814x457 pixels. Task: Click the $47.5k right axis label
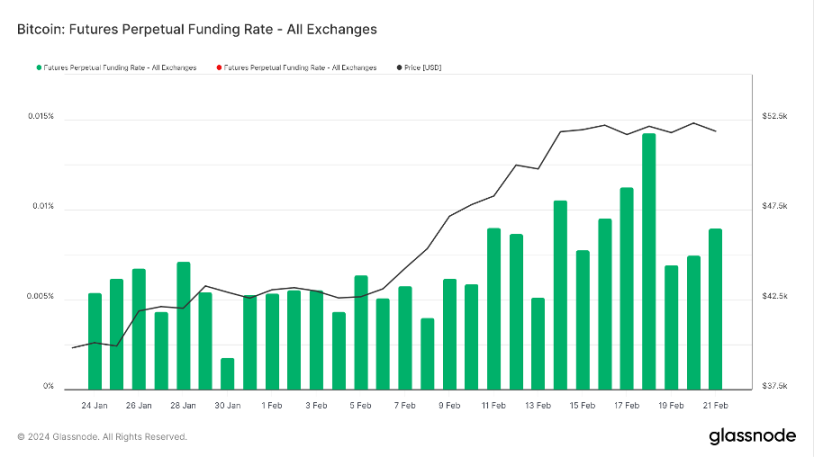pos(775,206)
